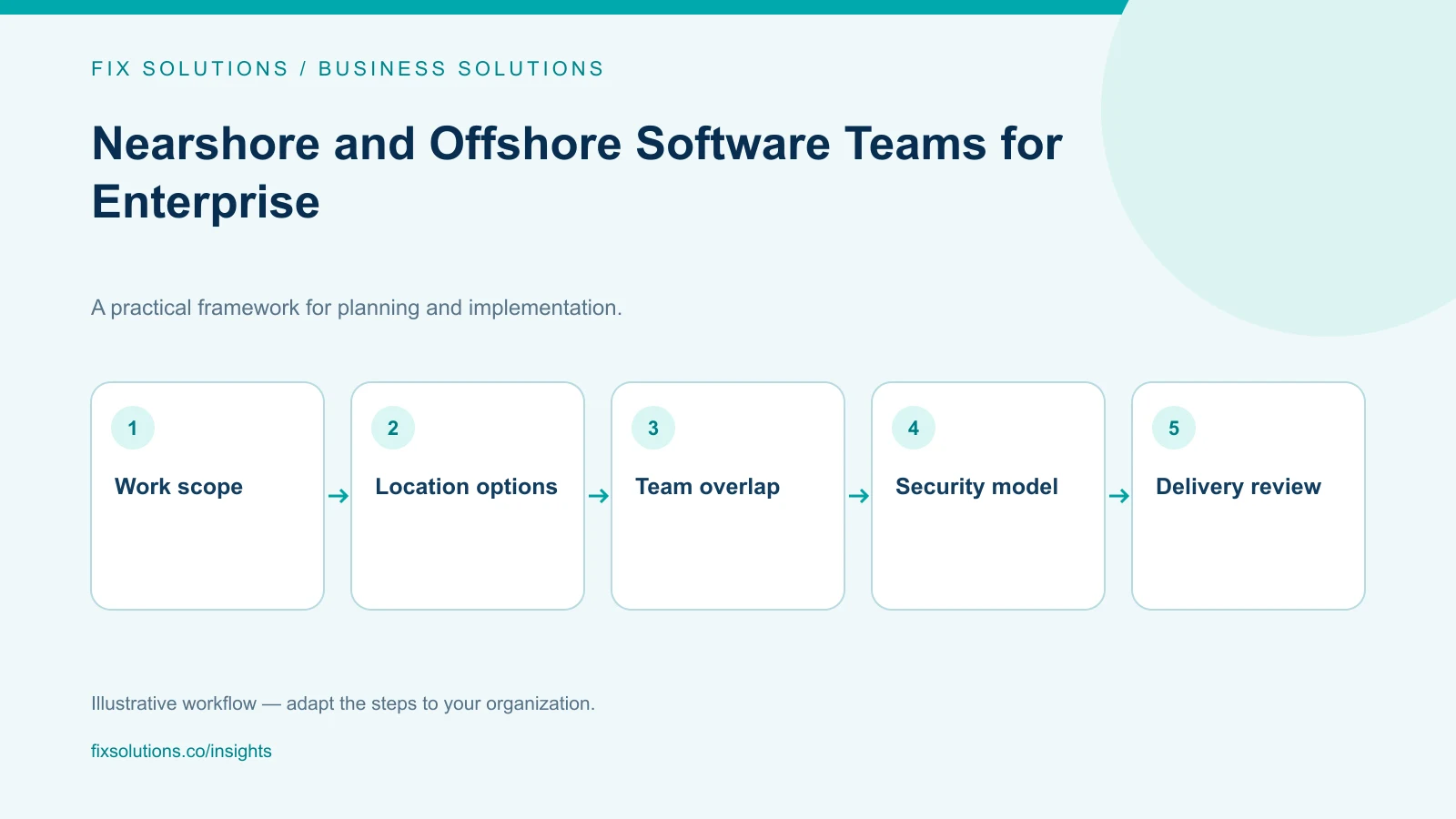The height and width of the screenshot is (819, 1456).
Task: Click the Security model step title
Action: (x=976, y=487)
